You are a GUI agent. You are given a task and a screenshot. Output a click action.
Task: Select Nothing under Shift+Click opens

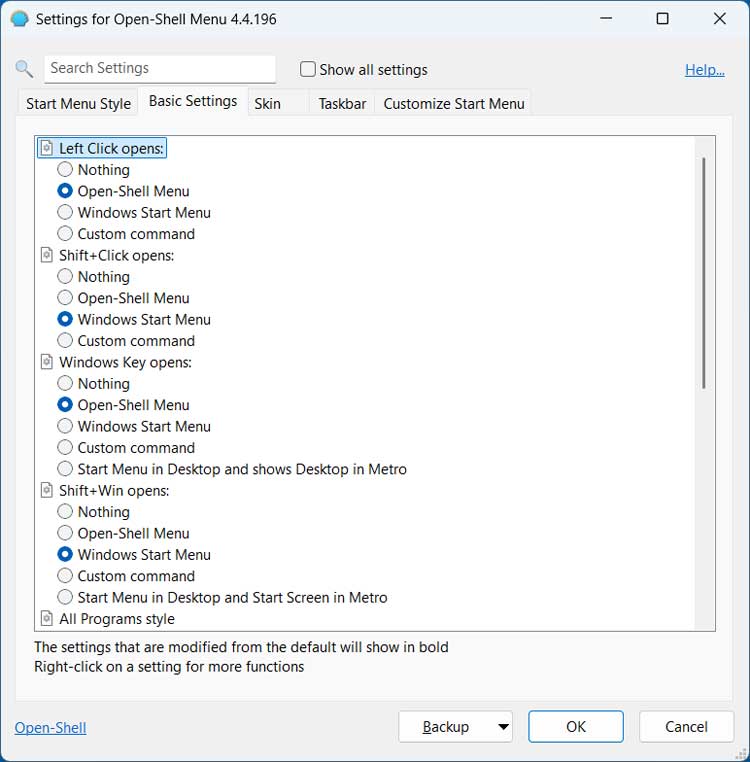tap(65, 276)
